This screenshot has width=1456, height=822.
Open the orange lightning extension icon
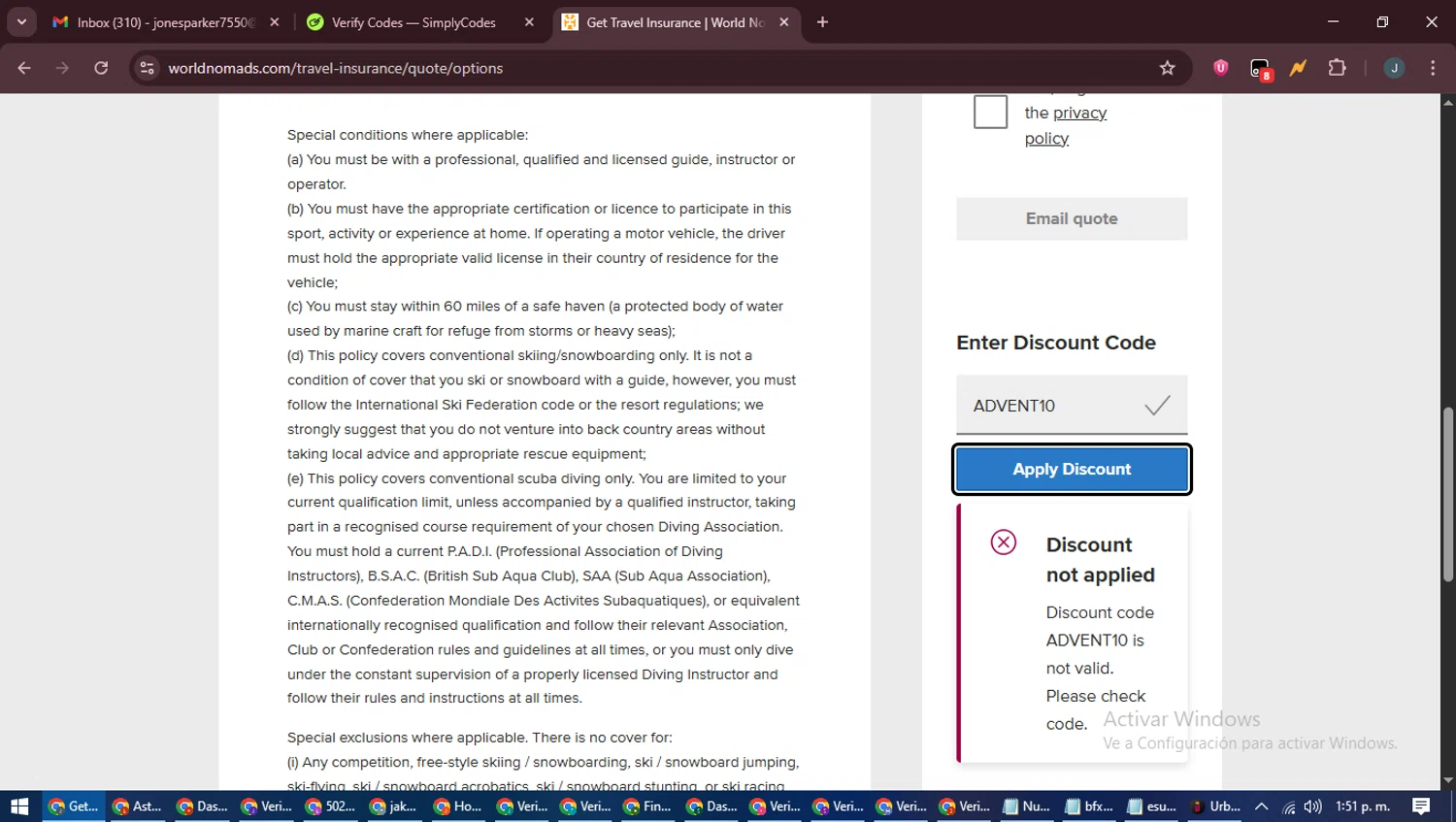[x=1298, y=68]
